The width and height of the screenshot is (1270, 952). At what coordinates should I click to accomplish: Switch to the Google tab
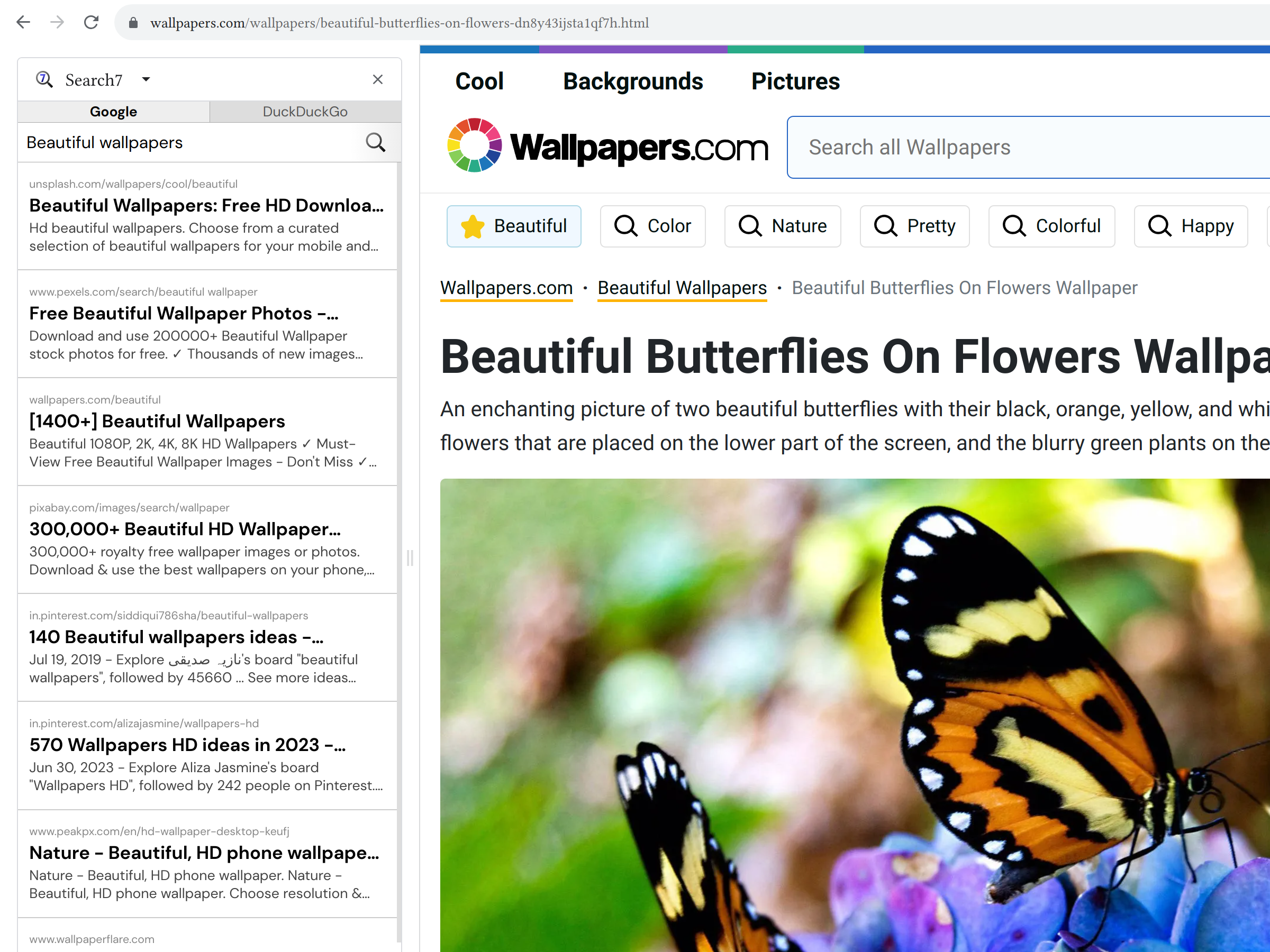point(114,111)
